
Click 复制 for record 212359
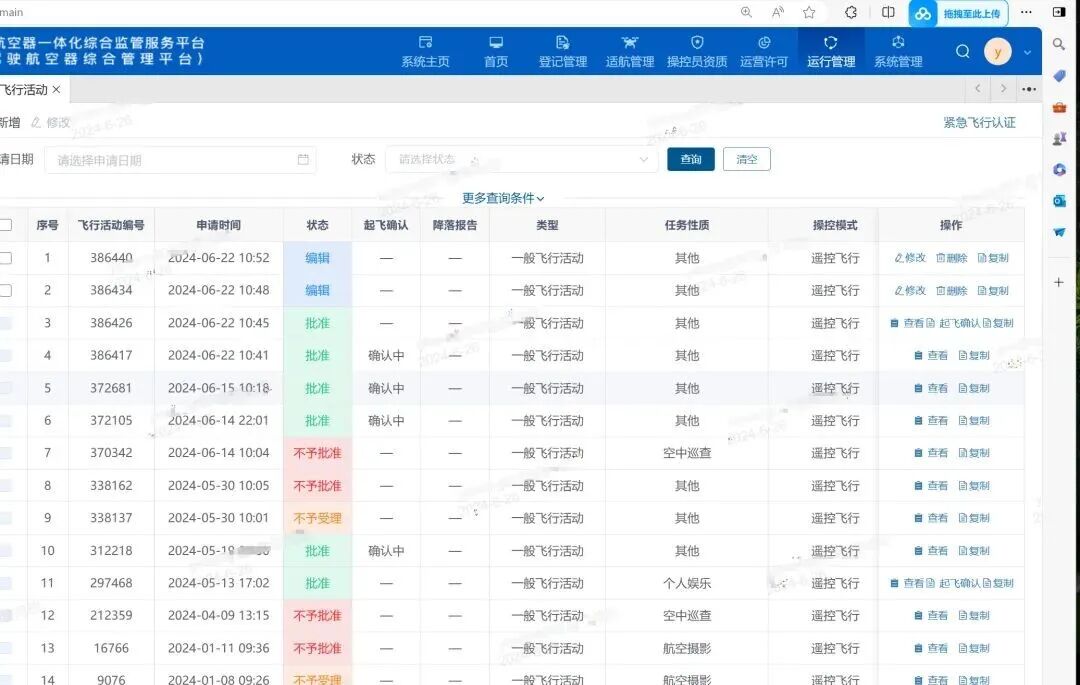974,615
